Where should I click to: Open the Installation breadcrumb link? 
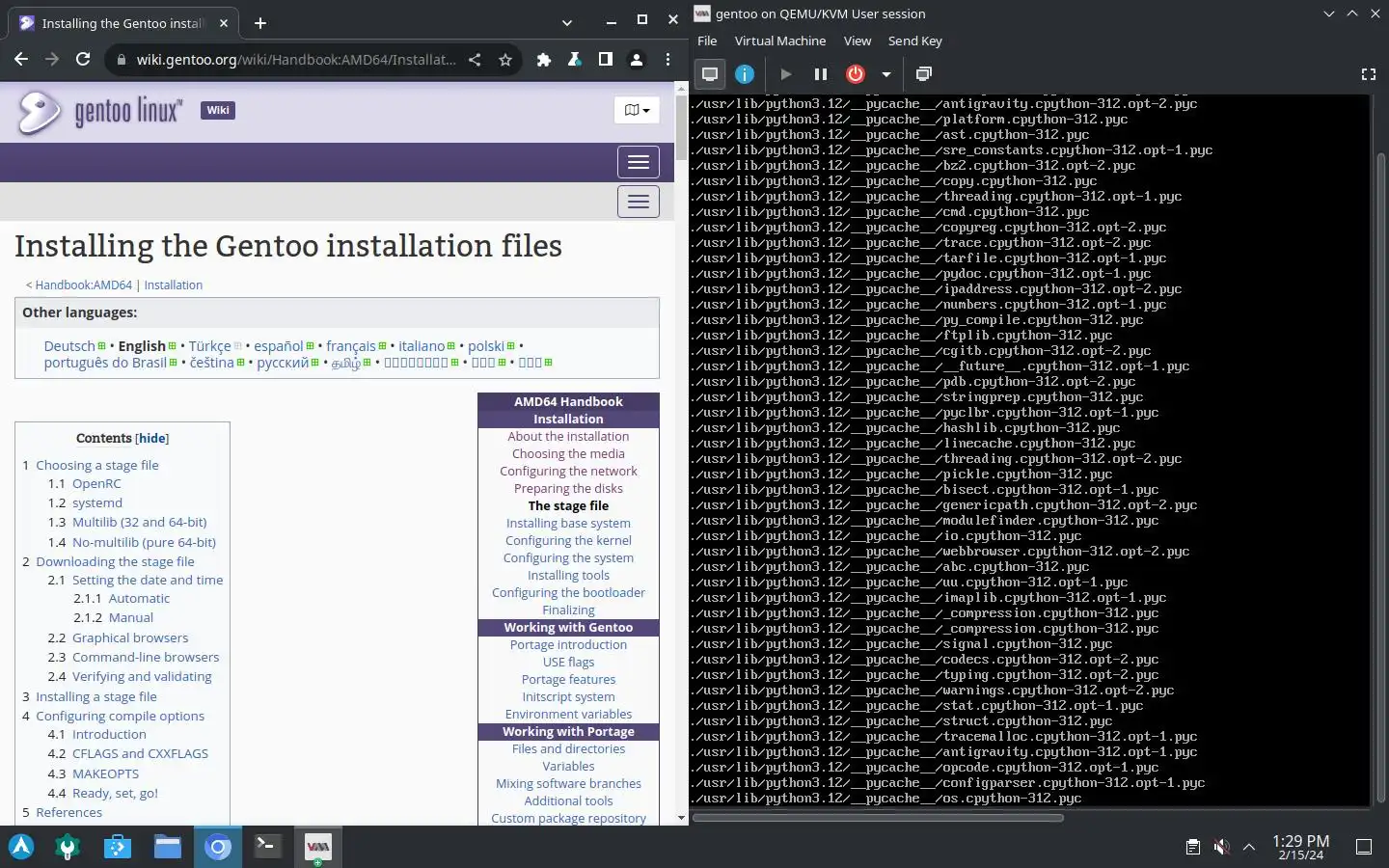click(x=174, y=285)
